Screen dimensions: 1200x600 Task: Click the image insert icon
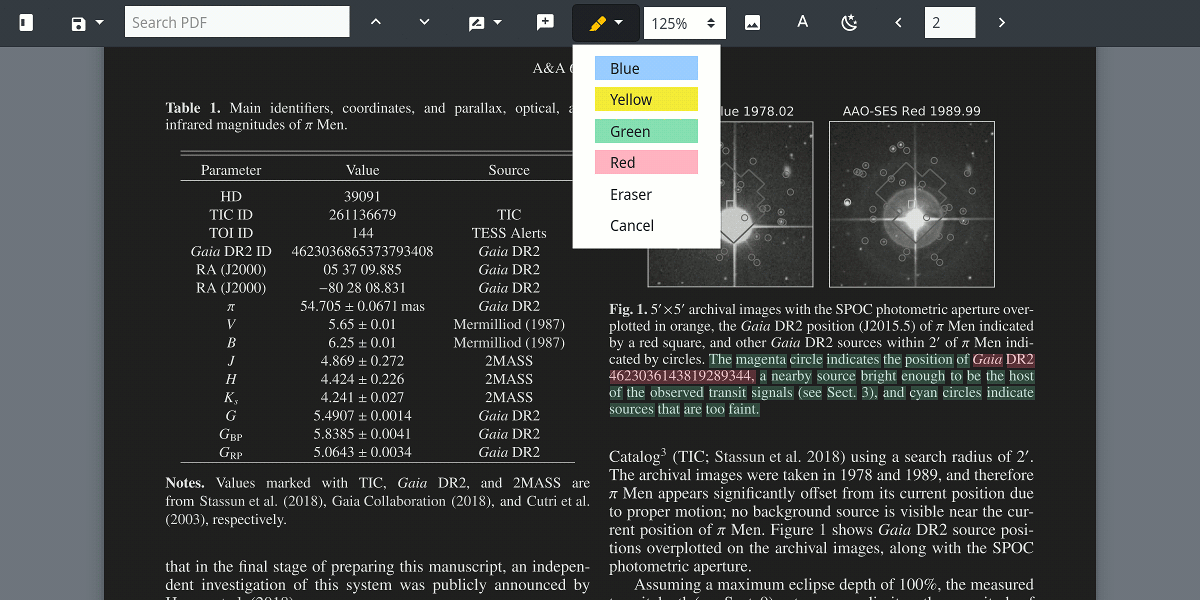[x=753, y=22]
